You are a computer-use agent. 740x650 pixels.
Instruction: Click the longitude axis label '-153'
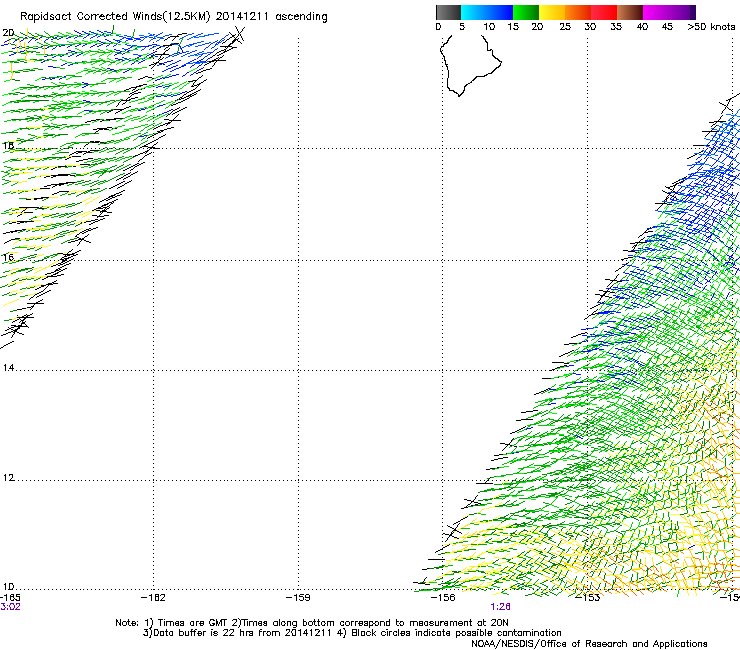tap(588, 598)
